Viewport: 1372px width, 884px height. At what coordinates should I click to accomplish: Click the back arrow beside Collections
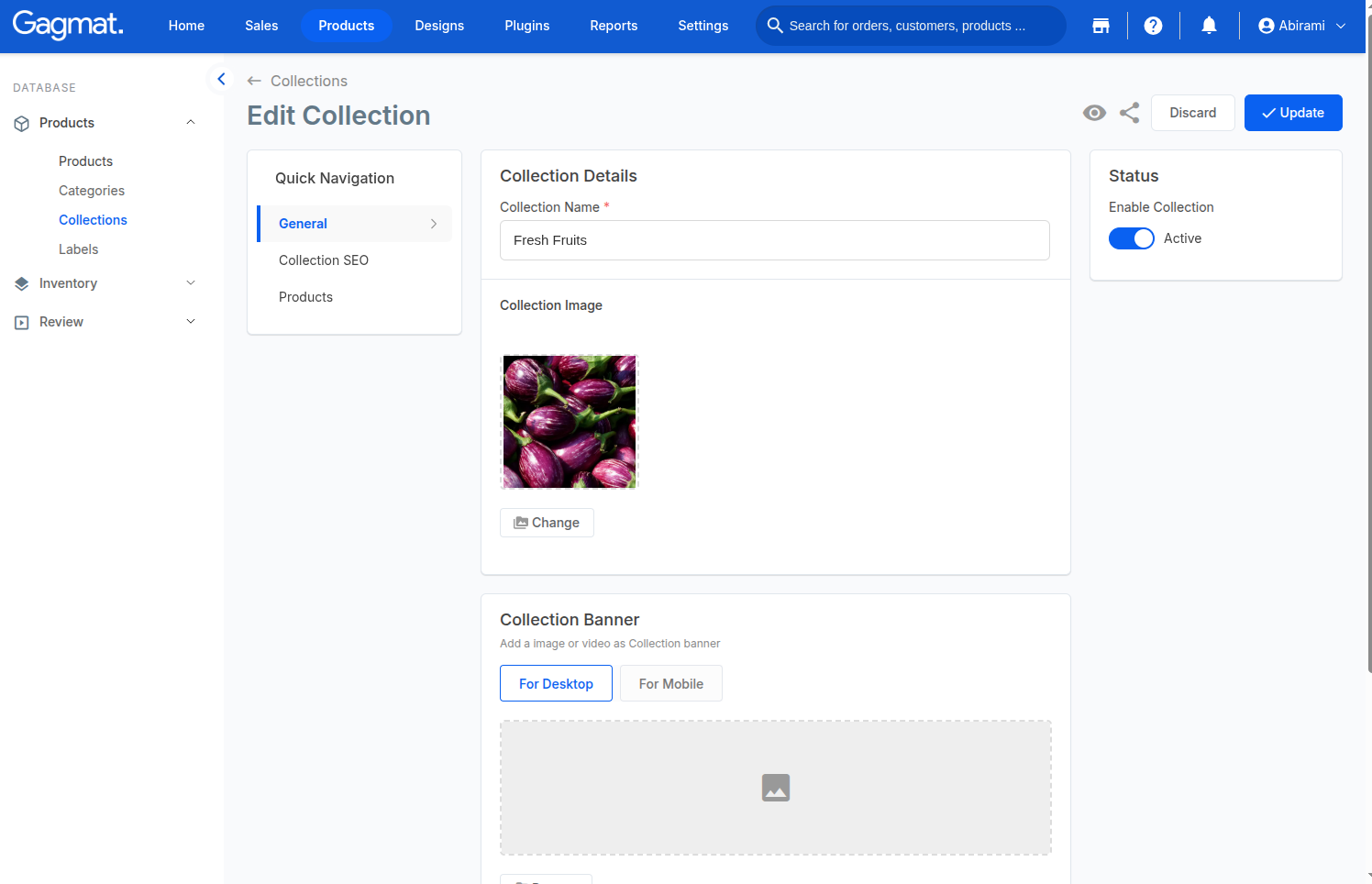[x=254, y=81]
